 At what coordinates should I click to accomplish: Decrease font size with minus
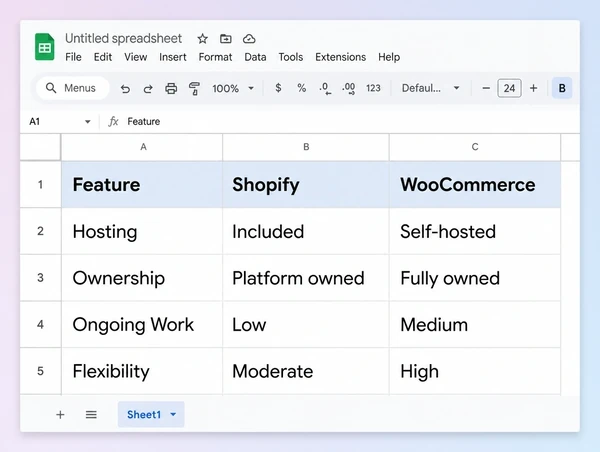486,88
